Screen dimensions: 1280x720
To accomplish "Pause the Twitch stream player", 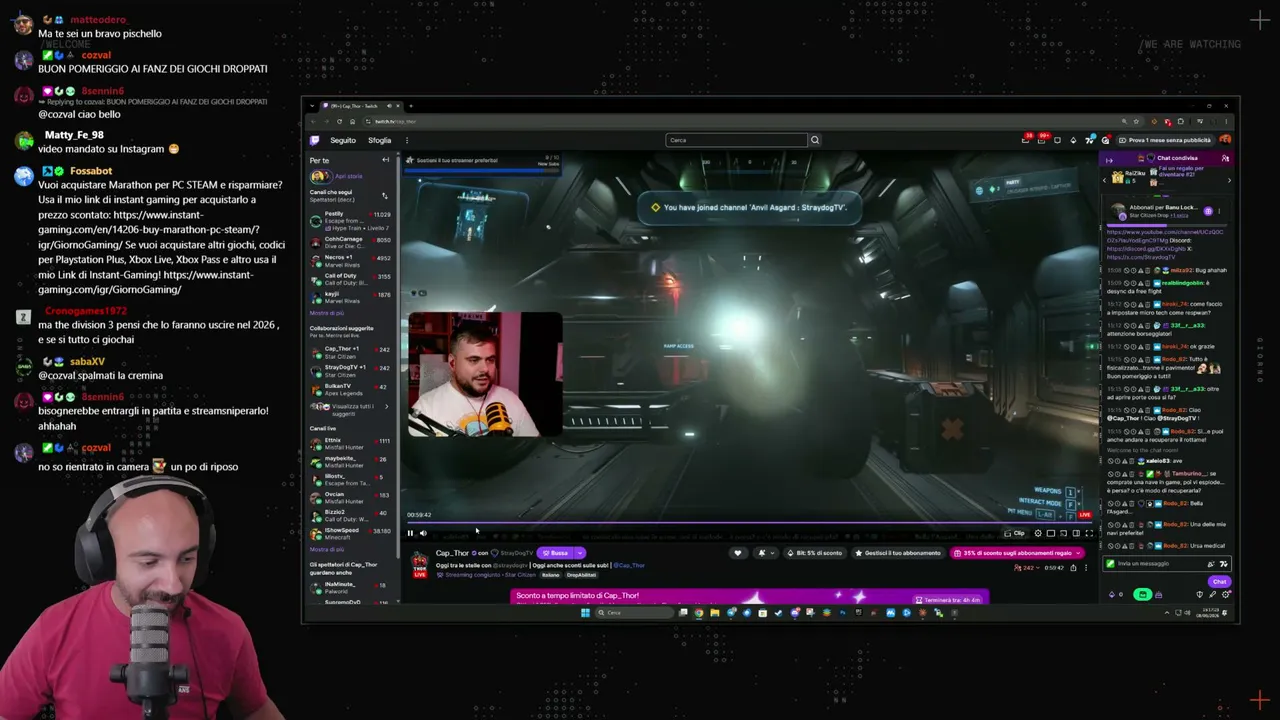I will pyautogui.click(x=410, y=533).
